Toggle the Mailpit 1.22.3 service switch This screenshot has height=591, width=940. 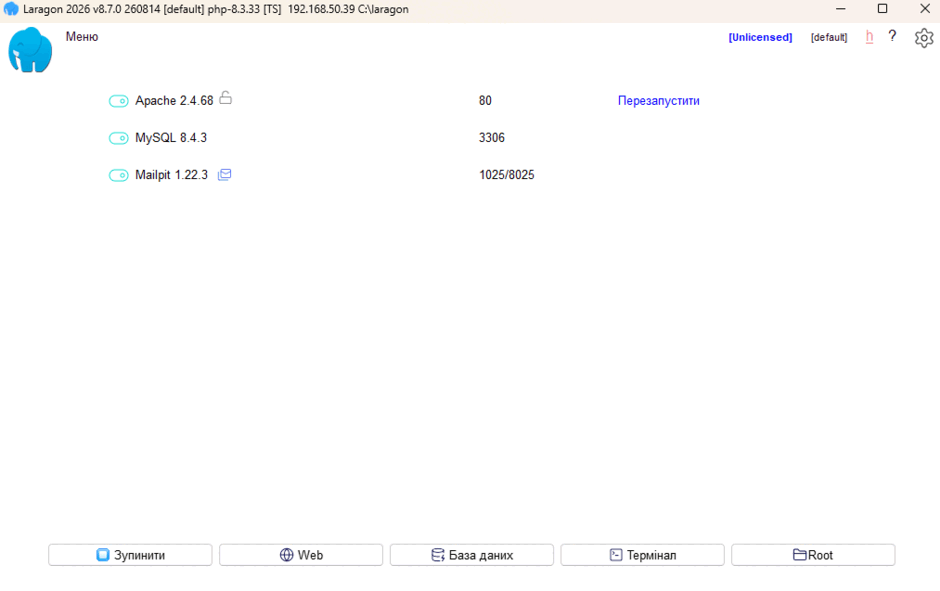[119, 175]
